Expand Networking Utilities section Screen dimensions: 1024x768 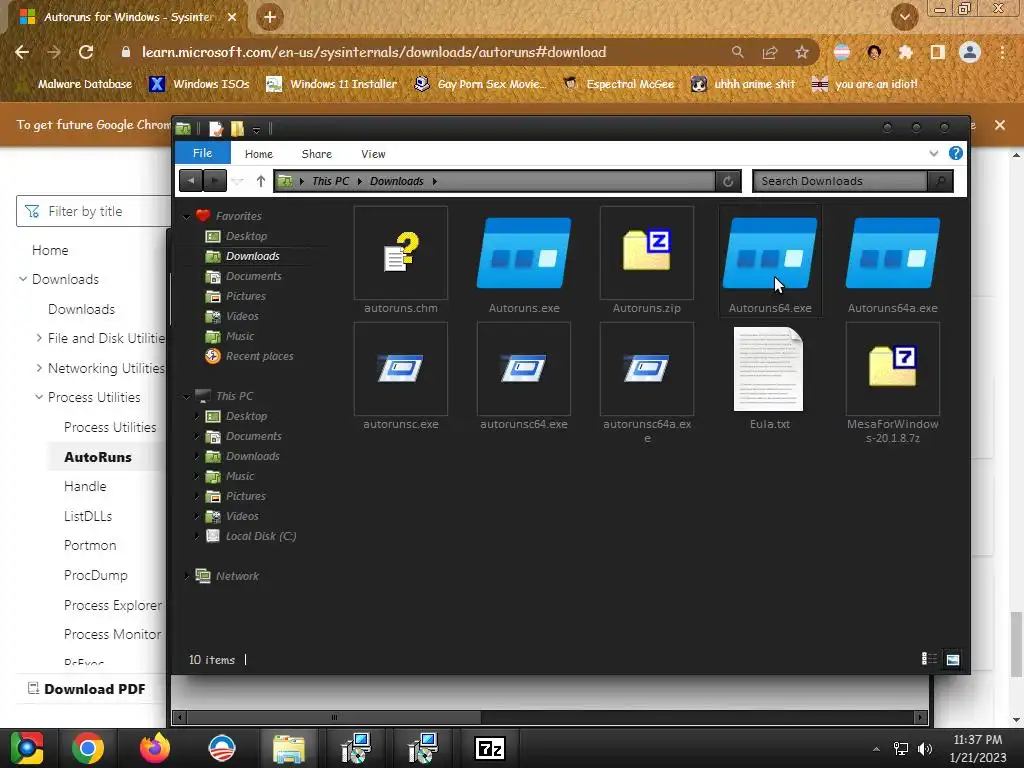coord(39,368)
